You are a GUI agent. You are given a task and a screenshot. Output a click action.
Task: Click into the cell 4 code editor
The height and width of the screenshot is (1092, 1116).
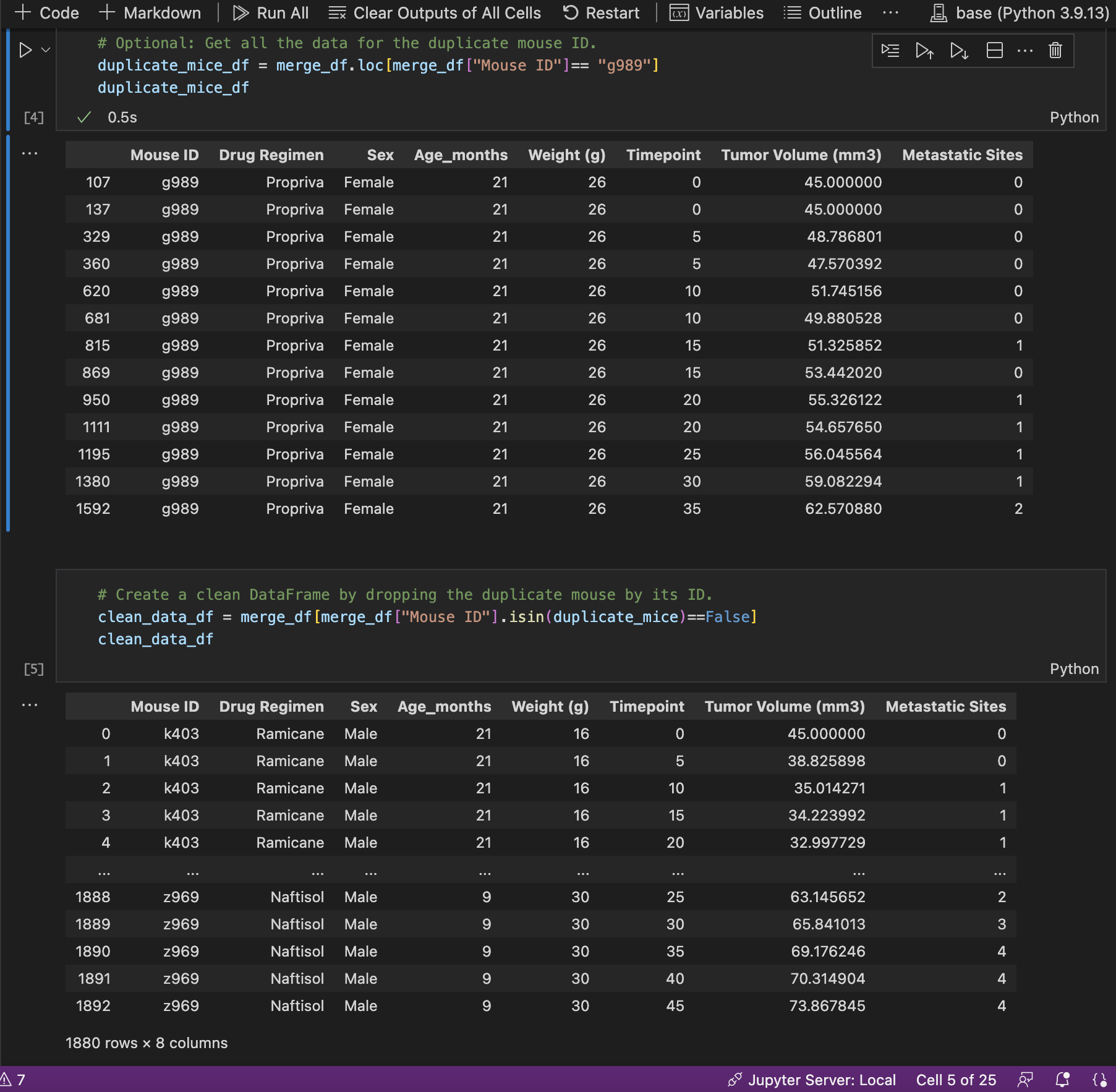[x=580, y=66]
